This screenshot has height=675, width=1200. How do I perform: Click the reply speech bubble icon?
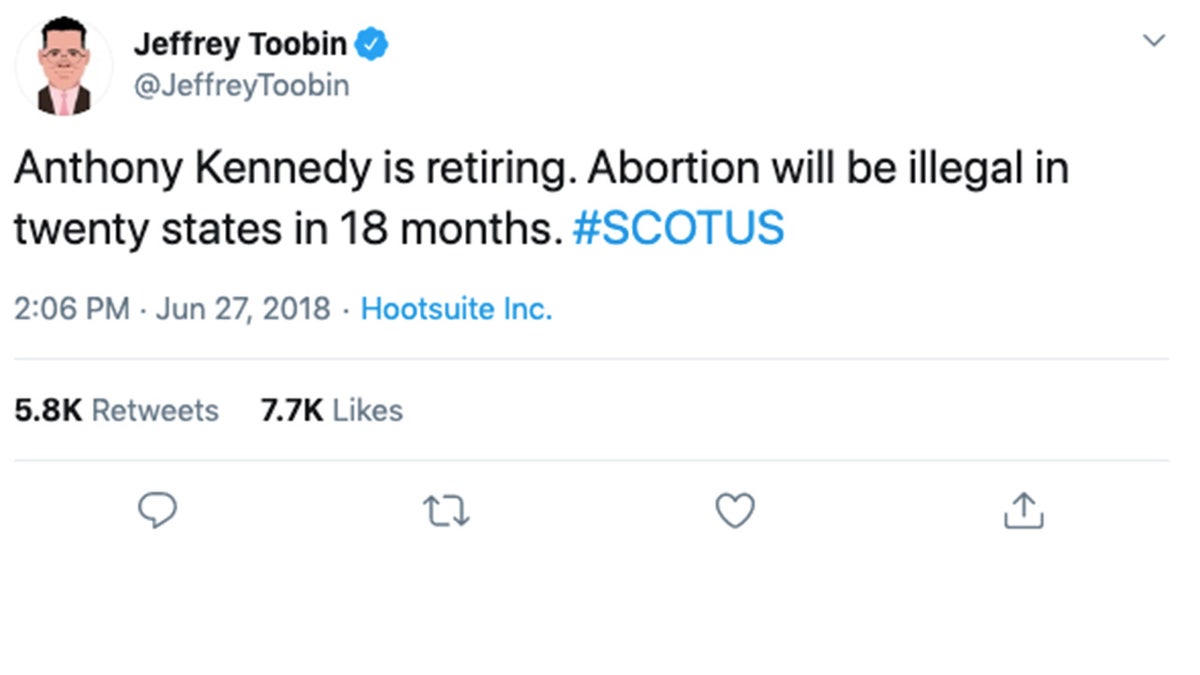point(156,511)
